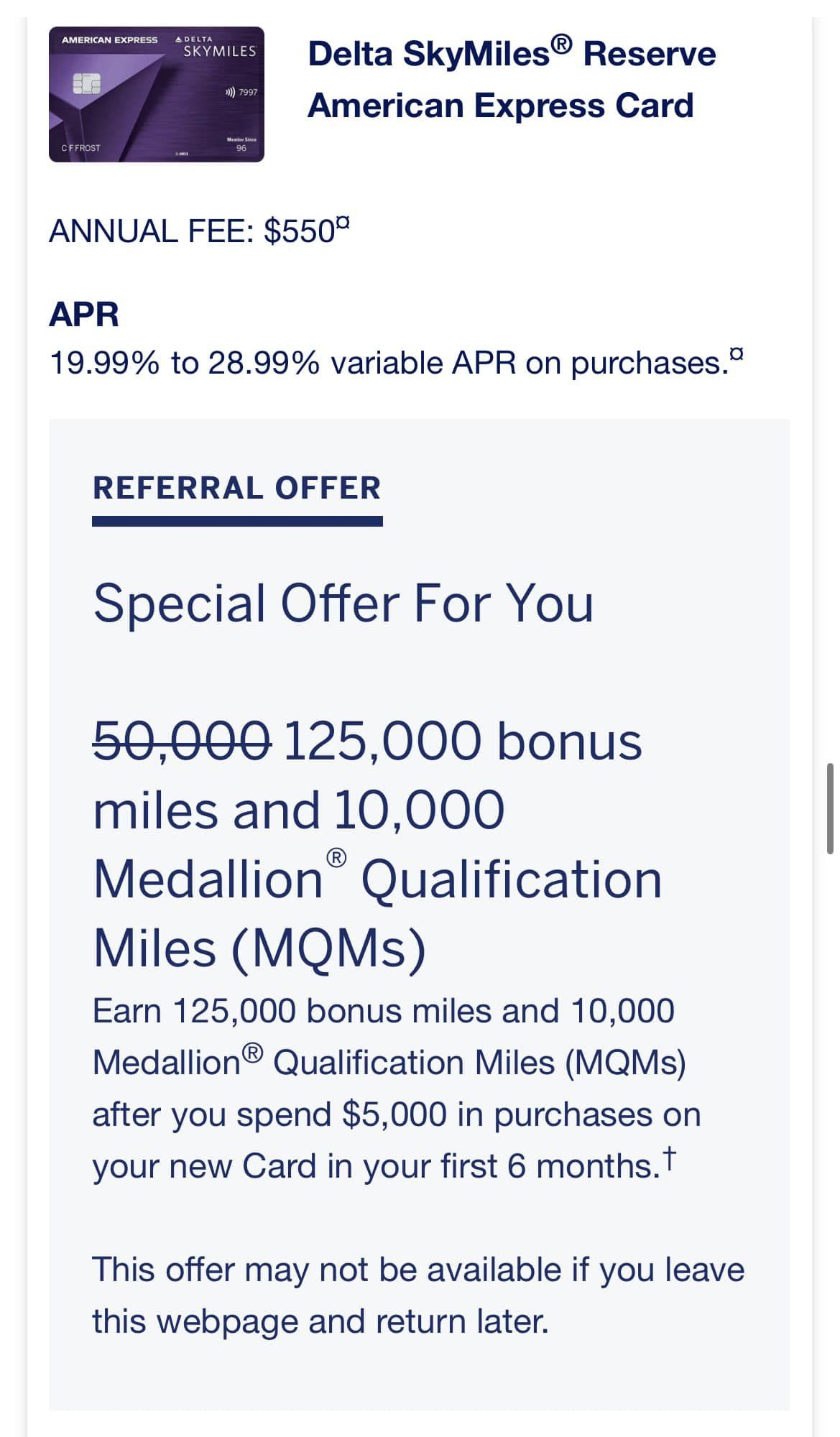This screenshot has height=1437, width=840.
Task: Click the crossed-out 50,000 miles figure
Action: click(183, 741)
